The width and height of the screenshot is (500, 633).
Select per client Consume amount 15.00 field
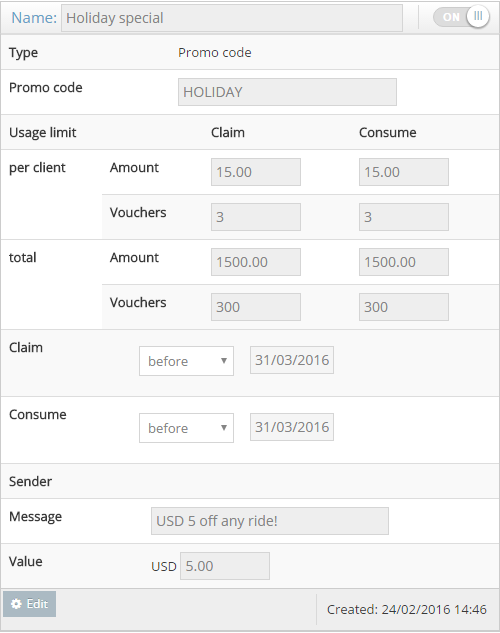tap(404, 172)
